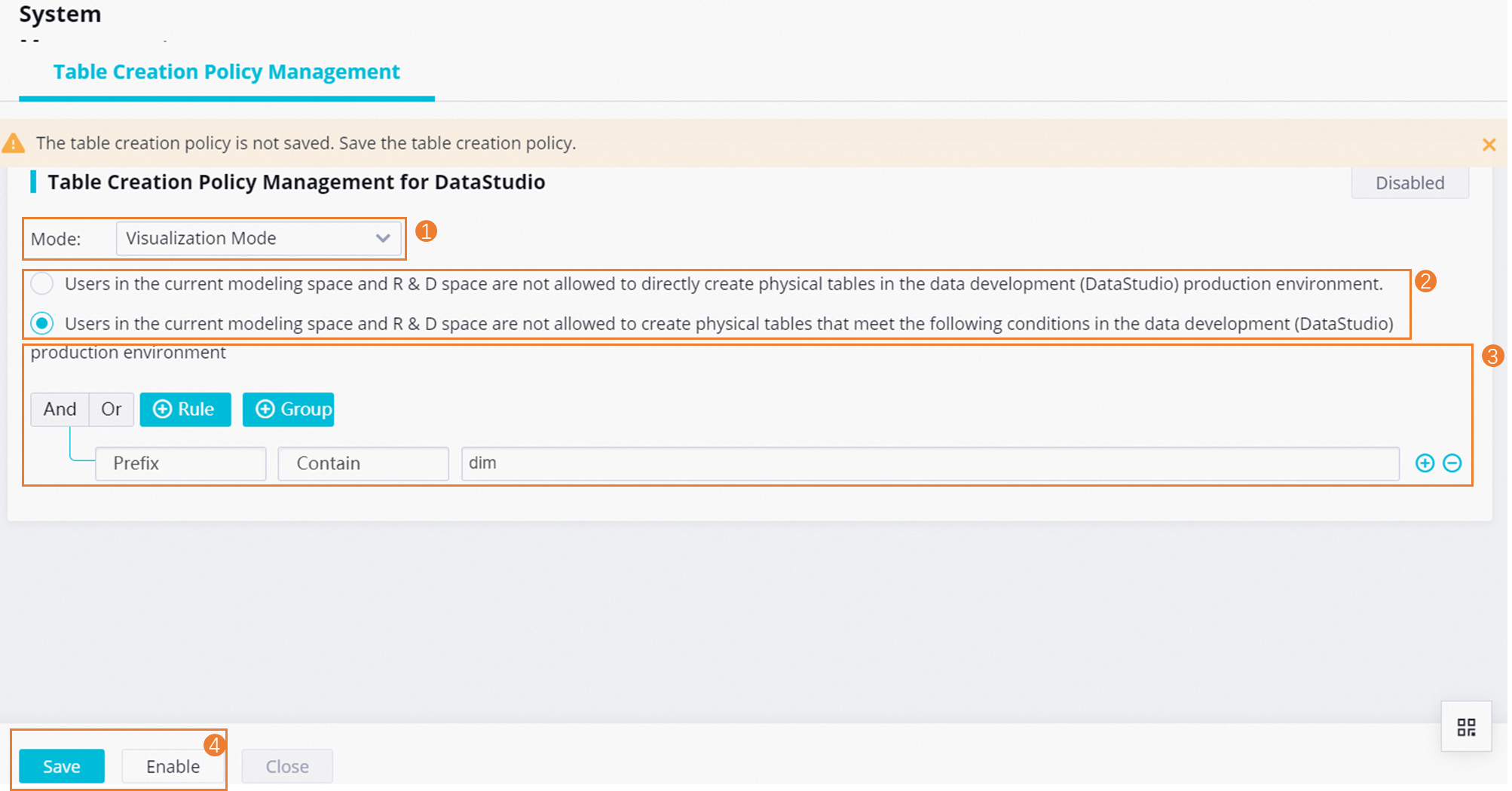Screen dimensions: 1512x791
Task: Add a new Rule
Action: [x=185, y=409]
